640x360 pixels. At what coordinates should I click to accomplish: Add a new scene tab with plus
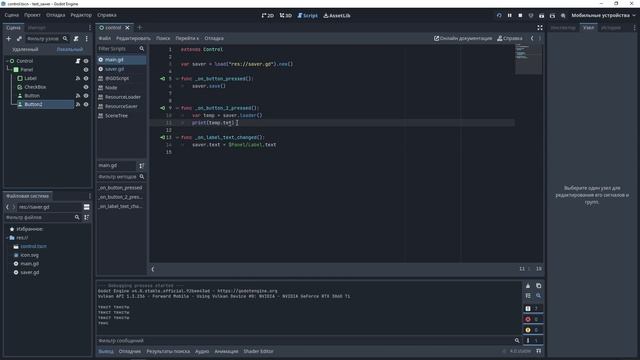140,28
